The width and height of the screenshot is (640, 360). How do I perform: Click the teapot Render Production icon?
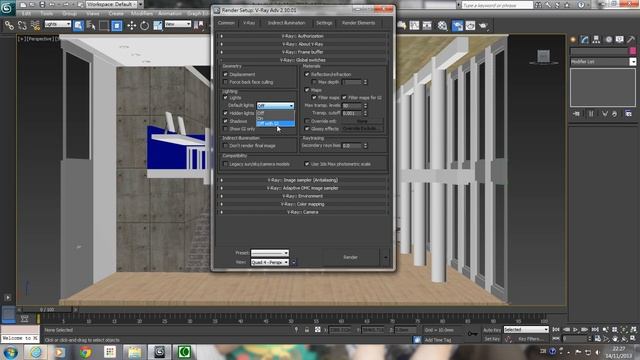click(x=483, y=26)
